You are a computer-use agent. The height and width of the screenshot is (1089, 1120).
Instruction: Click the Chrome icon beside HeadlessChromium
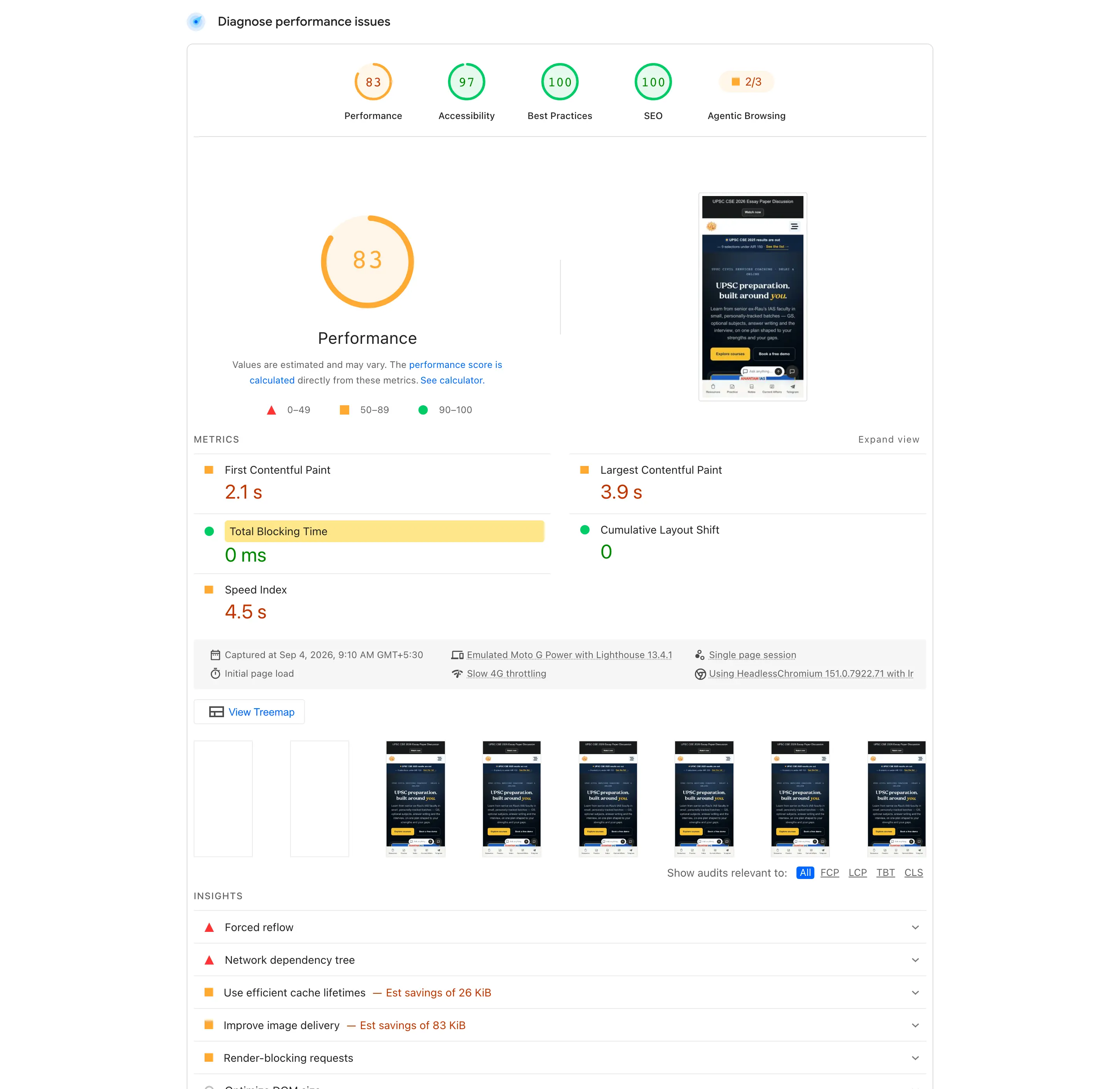pyautogui.click(x=700, y=674)
